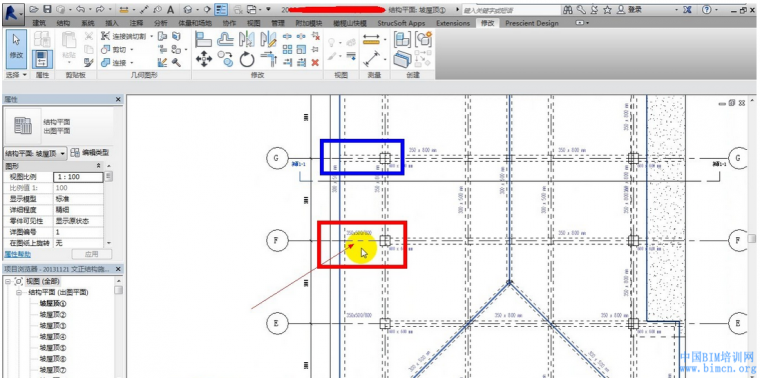Click the binoculars search icon
Screen dimensions: 760x378
tap(568, 10)
